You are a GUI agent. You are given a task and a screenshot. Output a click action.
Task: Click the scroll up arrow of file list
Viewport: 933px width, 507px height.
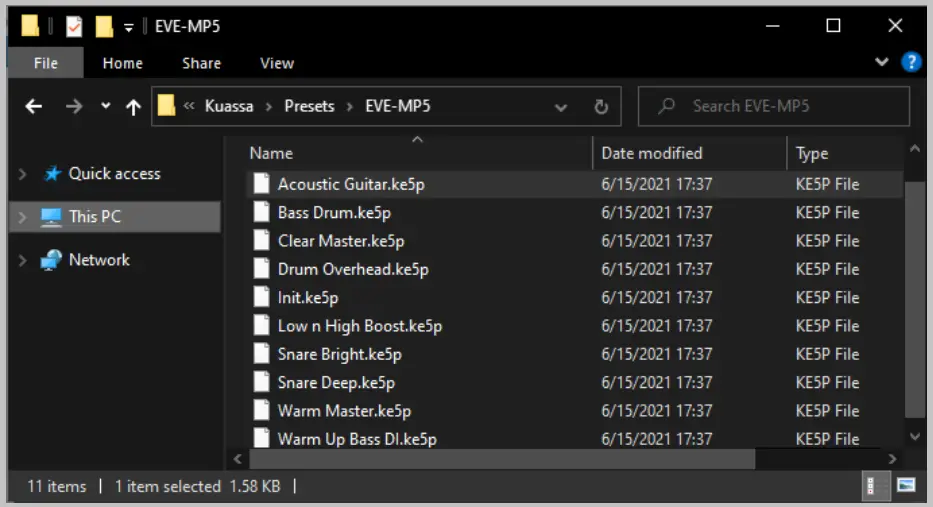915,149
